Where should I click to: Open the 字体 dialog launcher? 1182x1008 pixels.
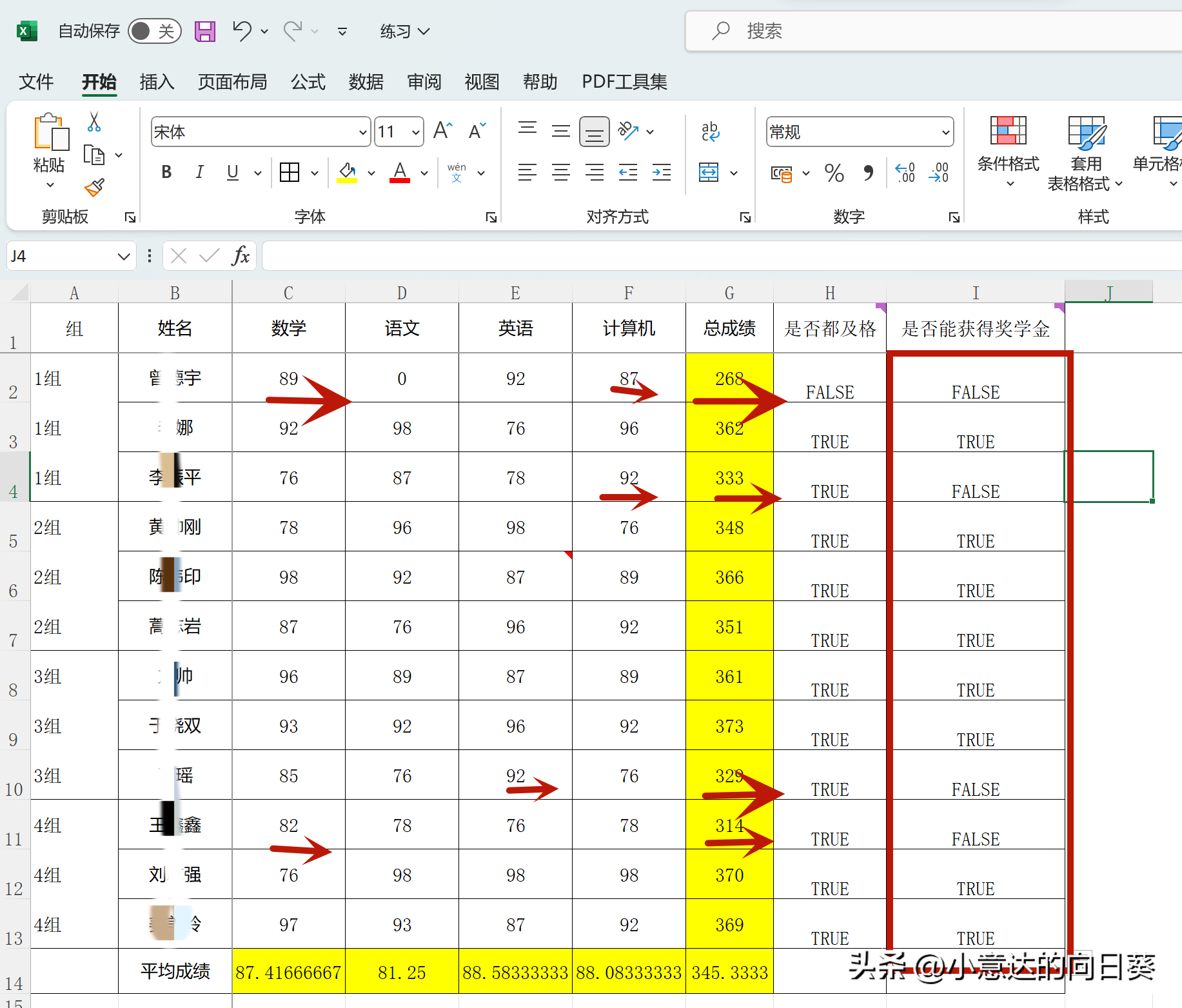click(x=491, y=217)
